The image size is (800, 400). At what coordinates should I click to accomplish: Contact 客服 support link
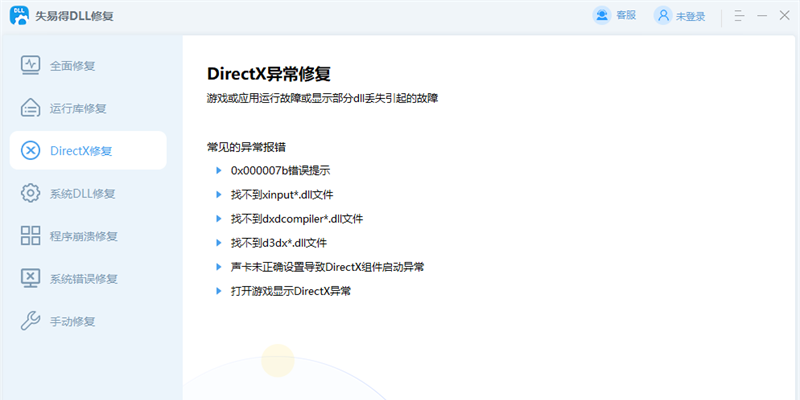pos(626,15)
